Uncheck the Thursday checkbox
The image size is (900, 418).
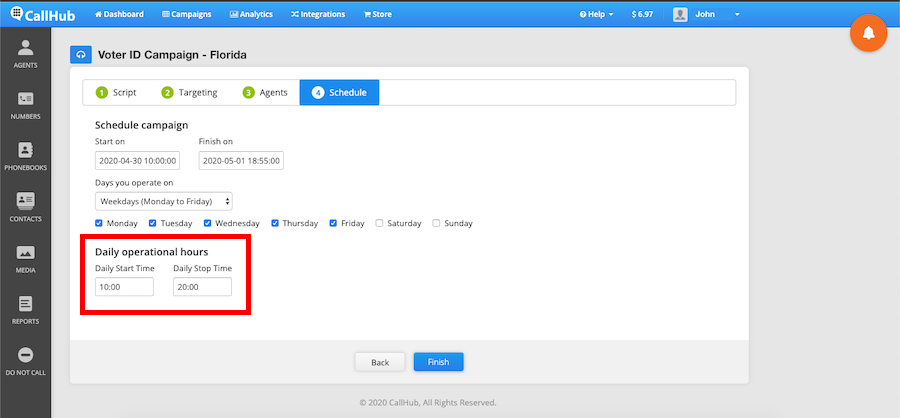(x=275, y=223)
